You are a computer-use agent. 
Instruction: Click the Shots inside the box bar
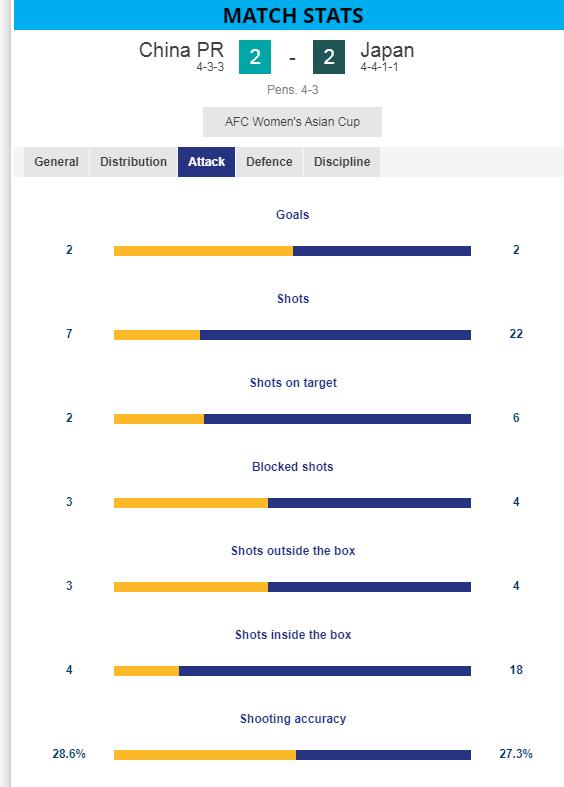pos(293,671)
